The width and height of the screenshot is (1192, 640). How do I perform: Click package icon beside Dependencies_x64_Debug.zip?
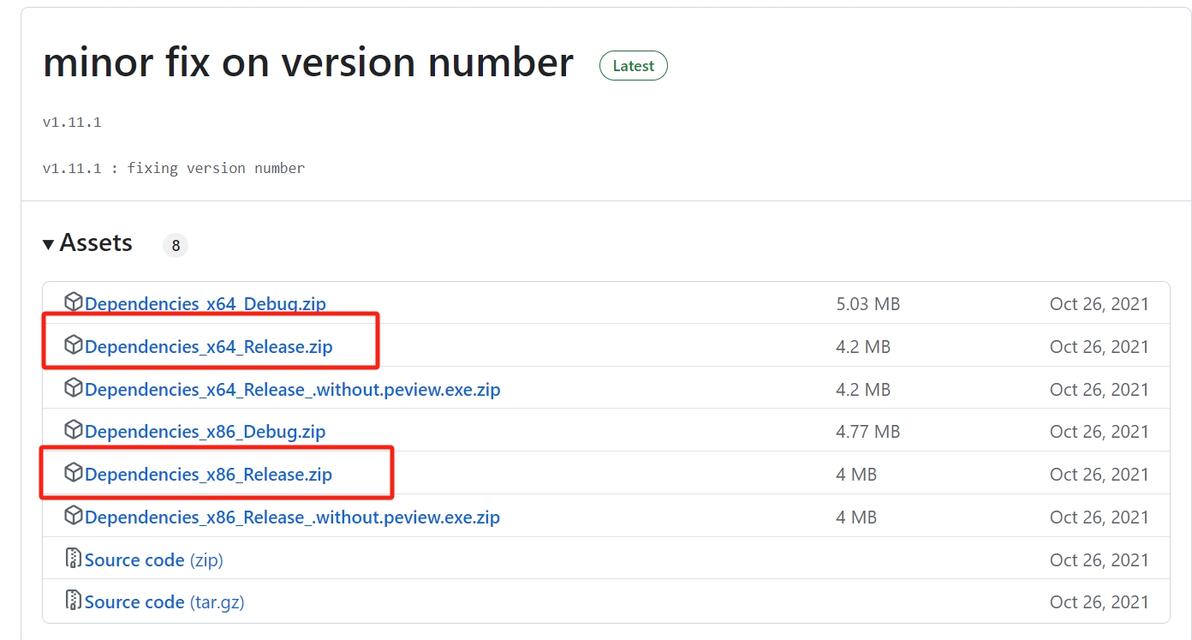[x=73, y=302]
